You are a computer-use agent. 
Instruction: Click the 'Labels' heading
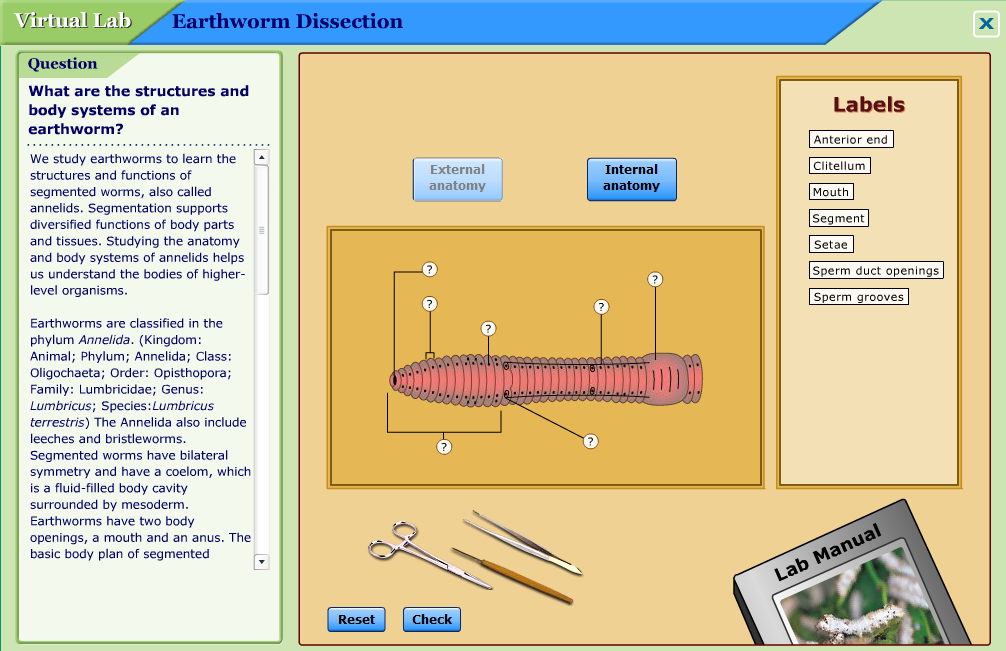(x=869, y=105)
